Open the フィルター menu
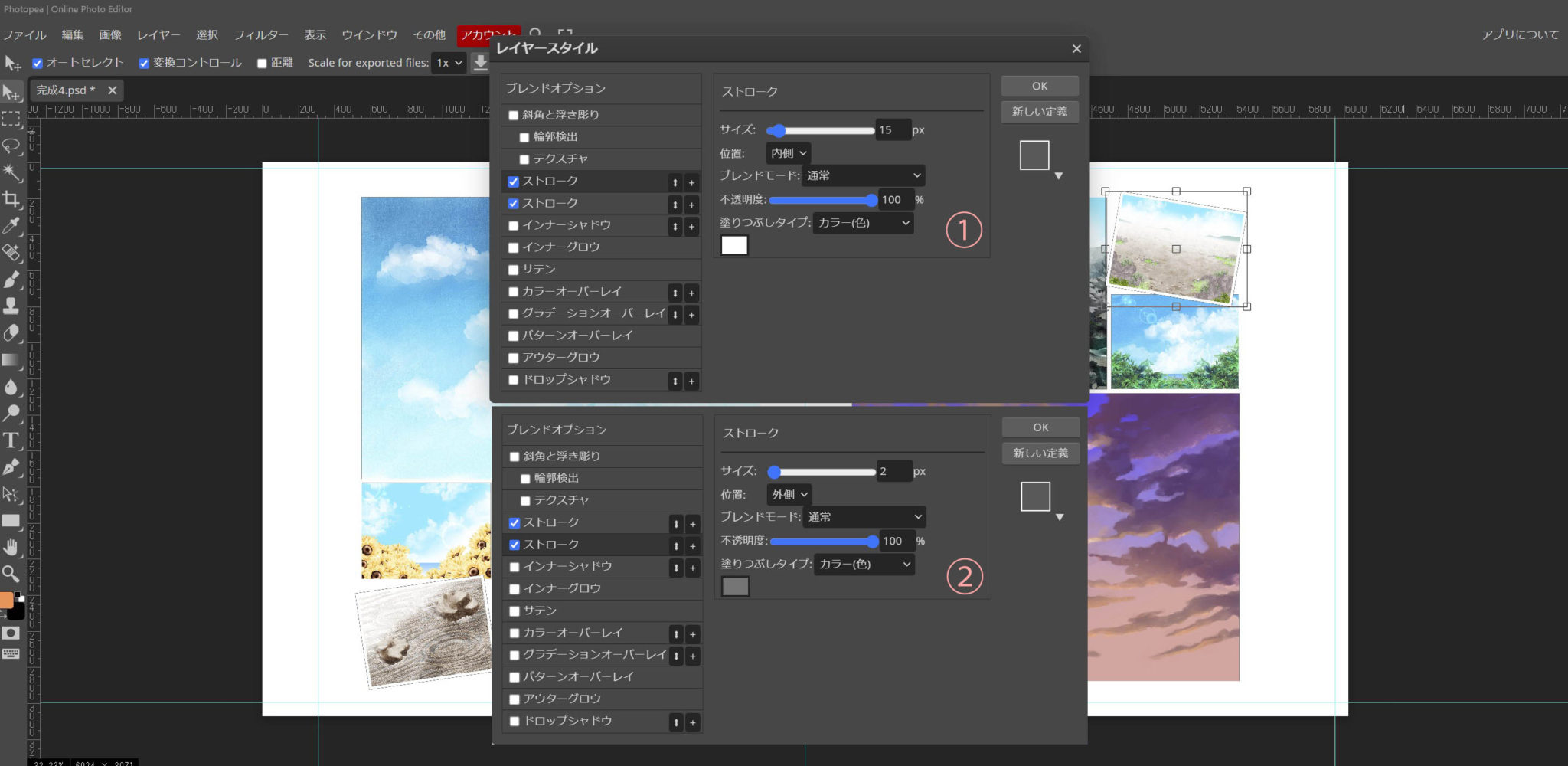This screenshot has width=1568, height=766. [x=261, y=34]
